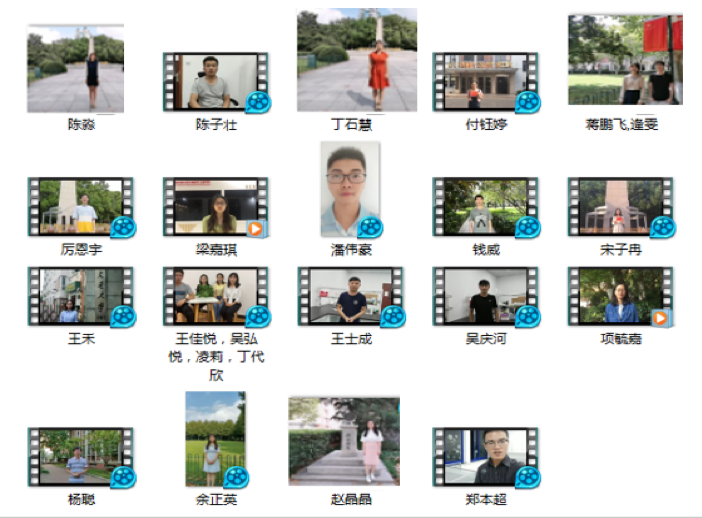Image resolution: width=702 pixels, height=518 pixels.
Task: Click the film reel badge on 杨聪 video
Action: [122, 477]
